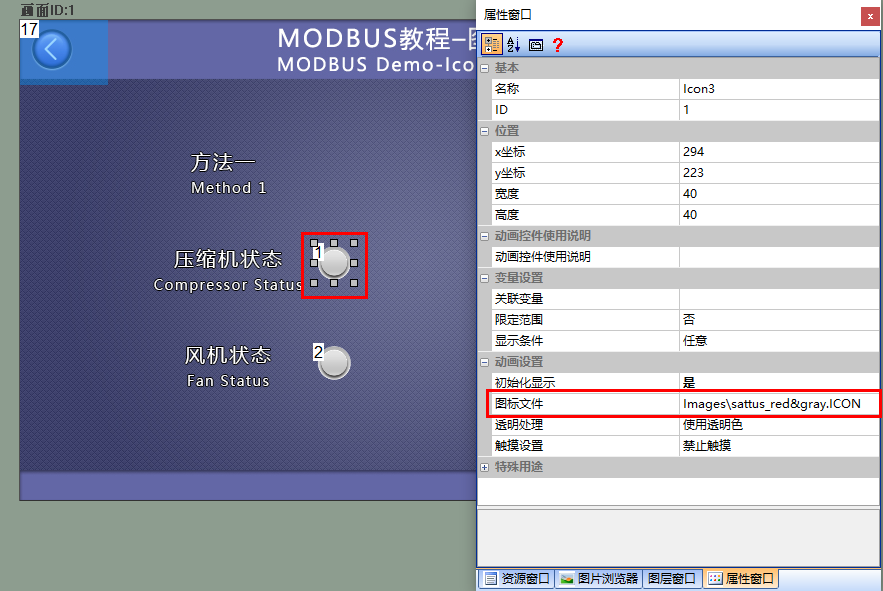Open the 触摸设置 value 禁止触摸
The height and width of the screenshot is (591, 883).
(x=779, y=446)
